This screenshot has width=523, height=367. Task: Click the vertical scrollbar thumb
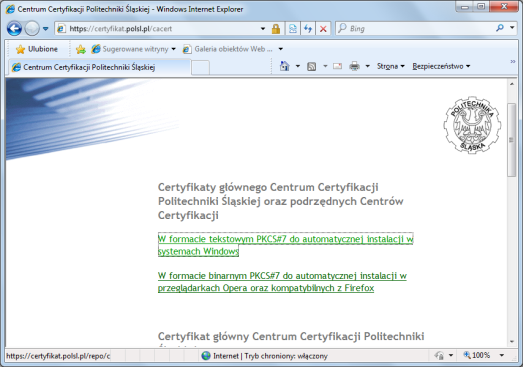[x=511, y=140]
